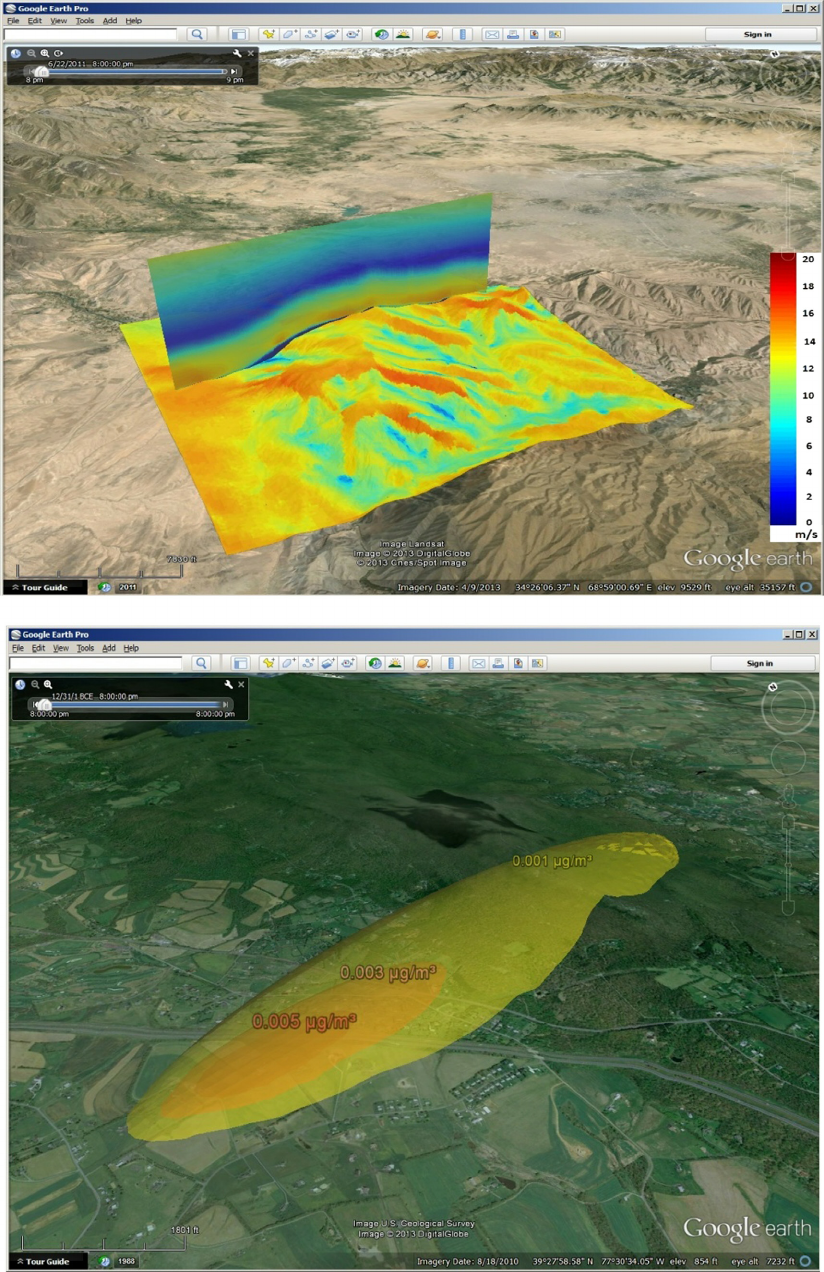Click the Print icon in wind-speed window
This screenshot has width=824, height=1272.
click(x=513, y=34)
